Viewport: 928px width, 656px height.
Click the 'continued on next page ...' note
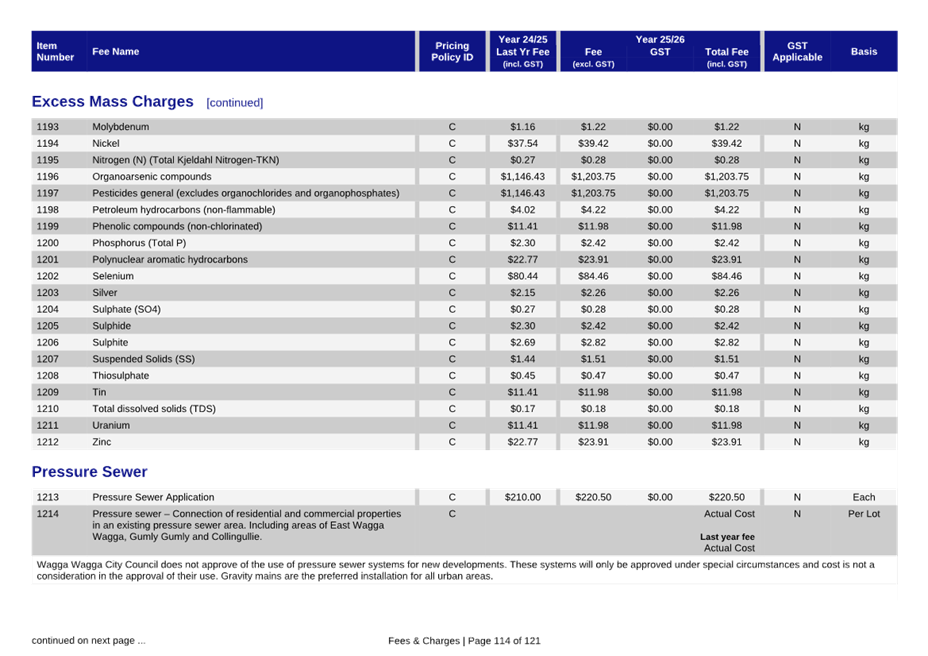pos(89,641)
